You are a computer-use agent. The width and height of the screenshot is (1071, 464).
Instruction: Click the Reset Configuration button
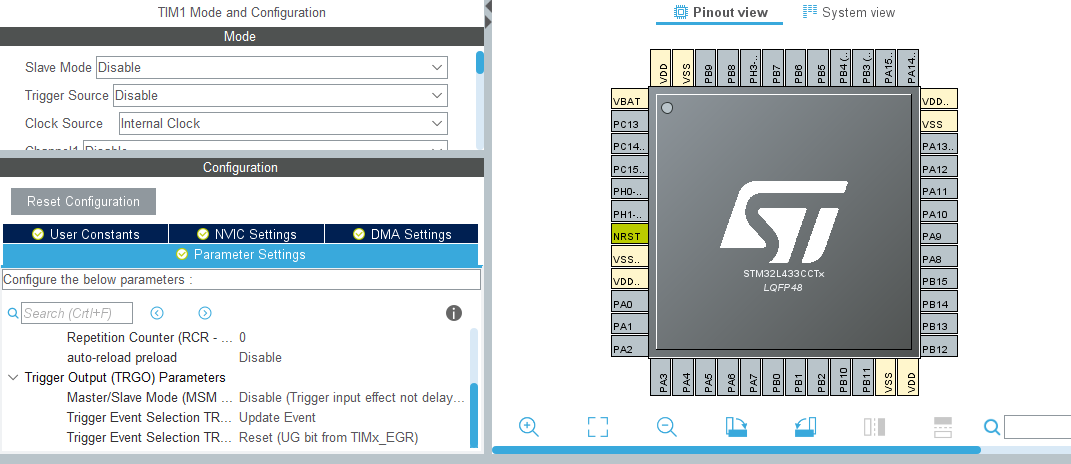point(83,201)
